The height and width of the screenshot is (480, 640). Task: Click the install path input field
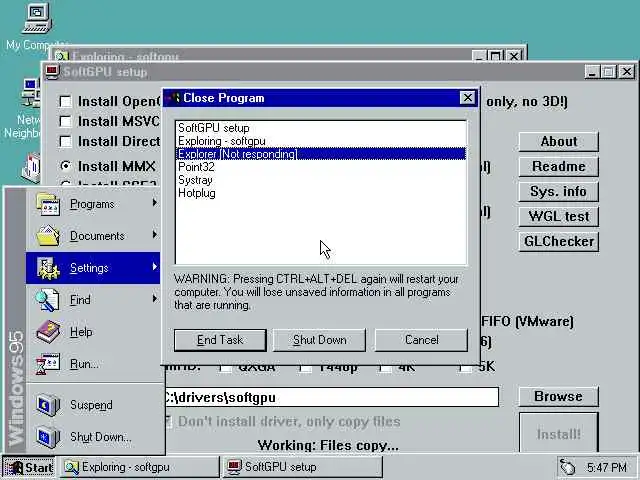[x=331, y=397]
